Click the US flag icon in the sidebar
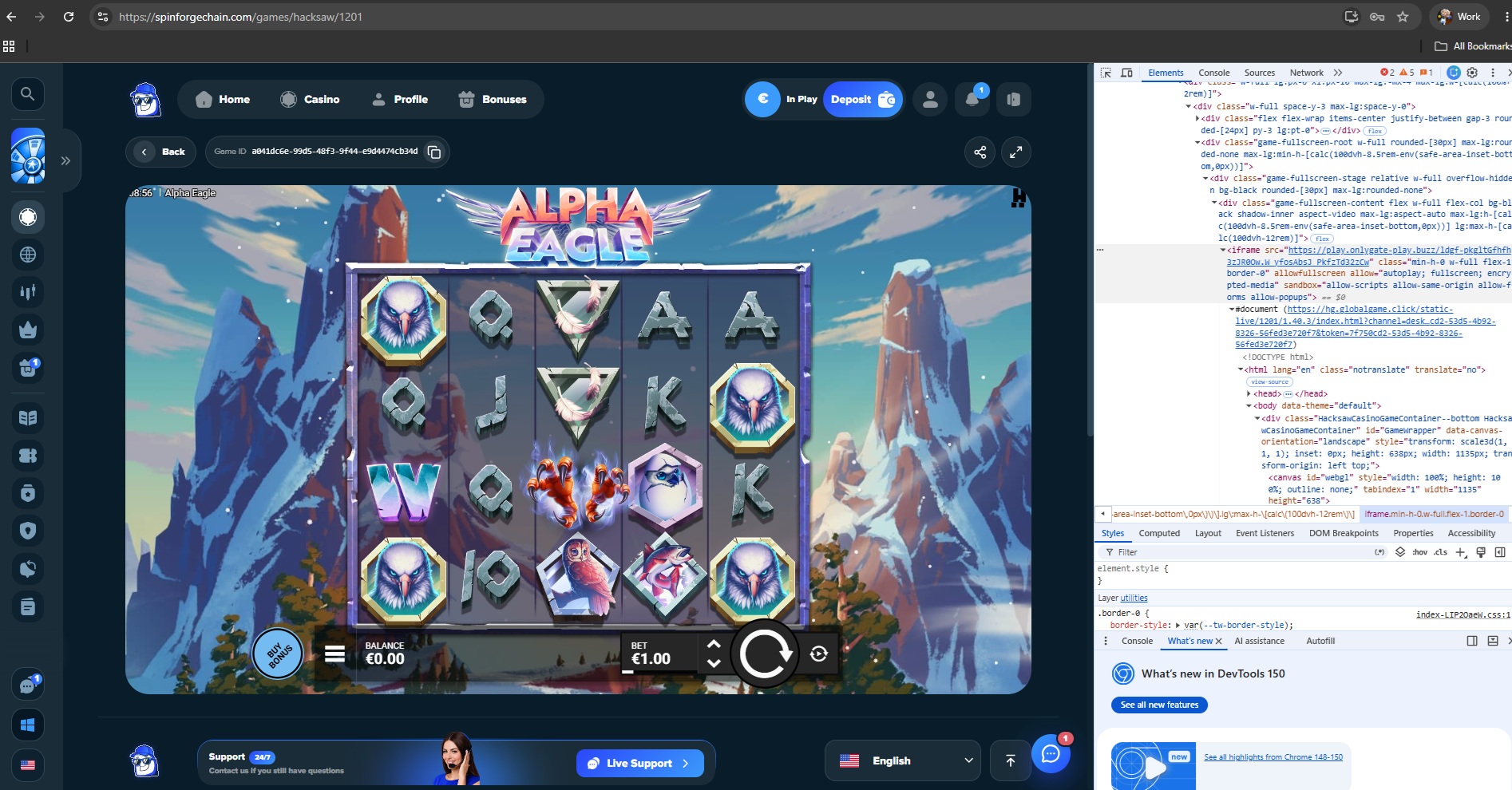 pyautogui.click(x=28, y=764)
